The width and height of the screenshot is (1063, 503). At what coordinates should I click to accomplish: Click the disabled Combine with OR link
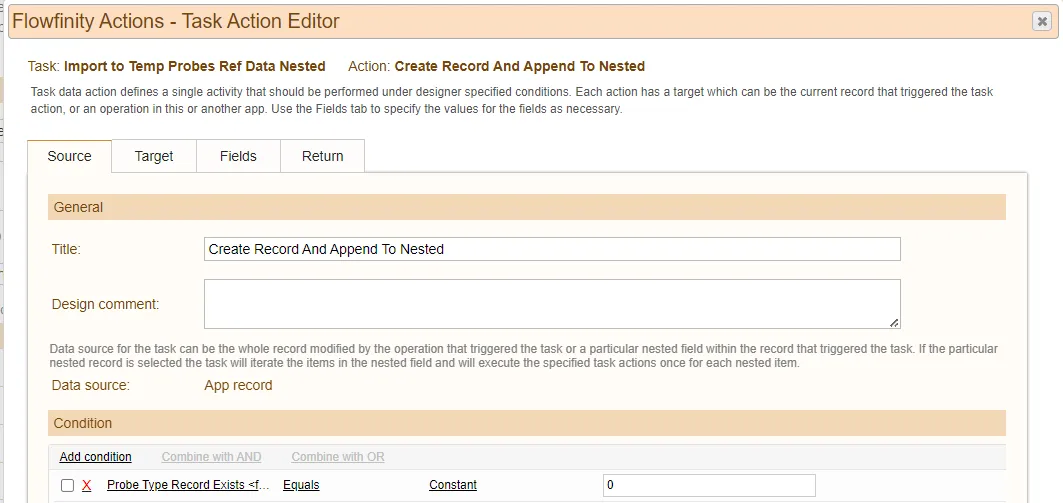[x=338, y=457]
